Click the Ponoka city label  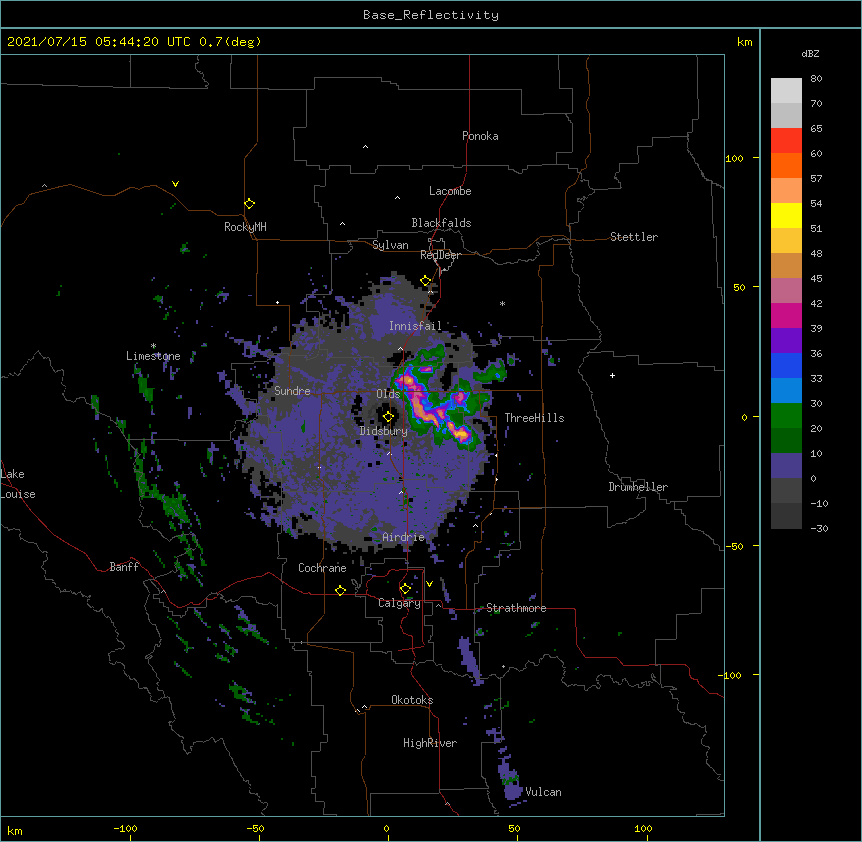coord(480,136)
